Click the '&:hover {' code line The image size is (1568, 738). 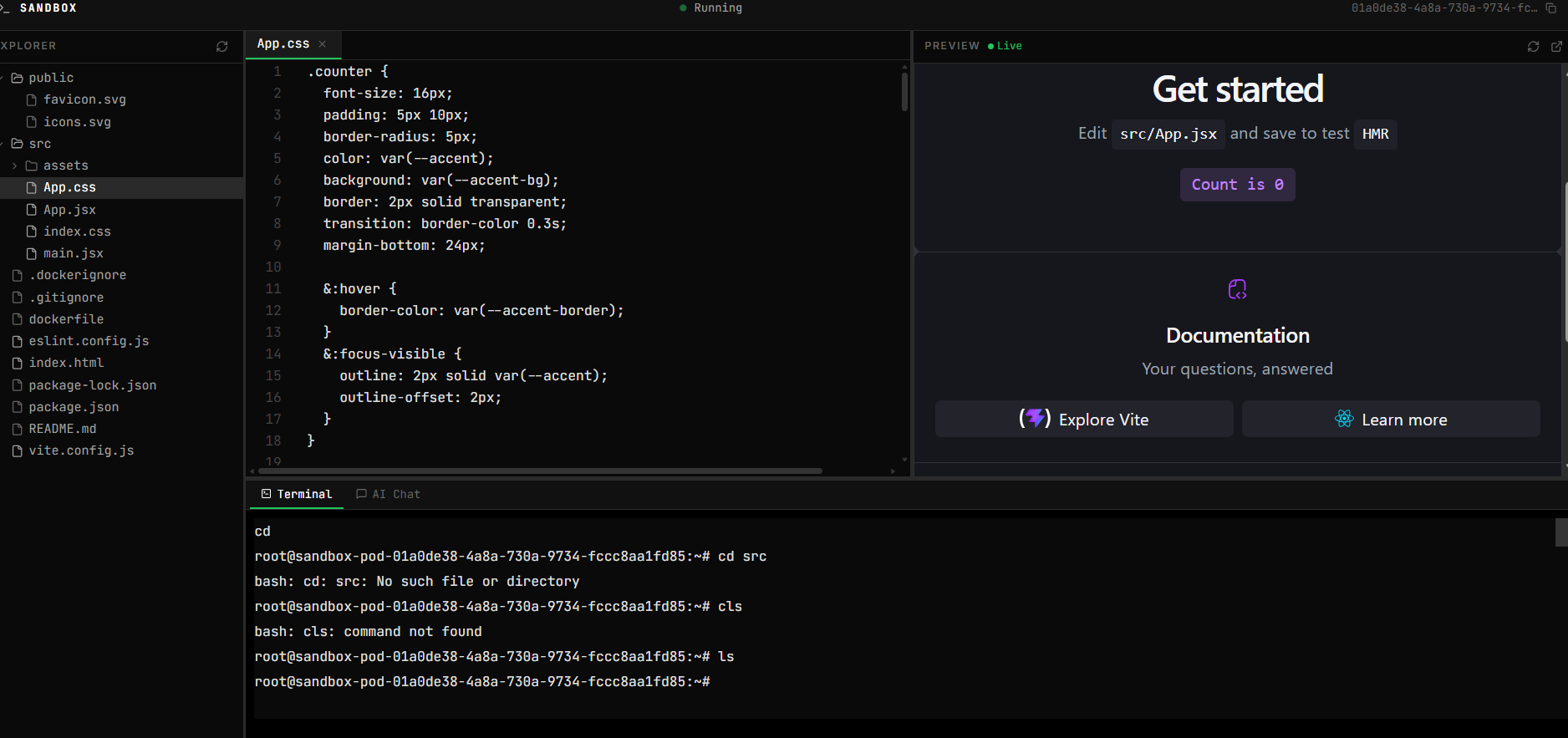point(359,289)
